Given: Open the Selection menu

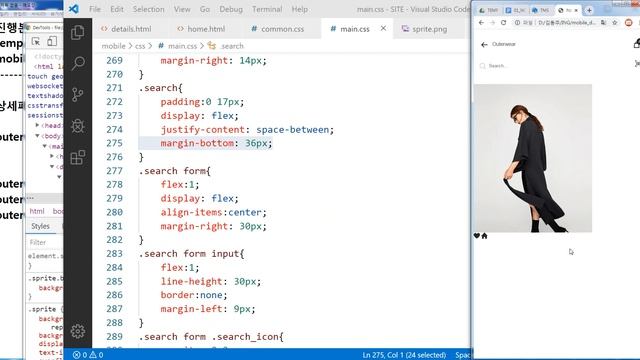Looking at the screenshot, I should pos(149,9).
